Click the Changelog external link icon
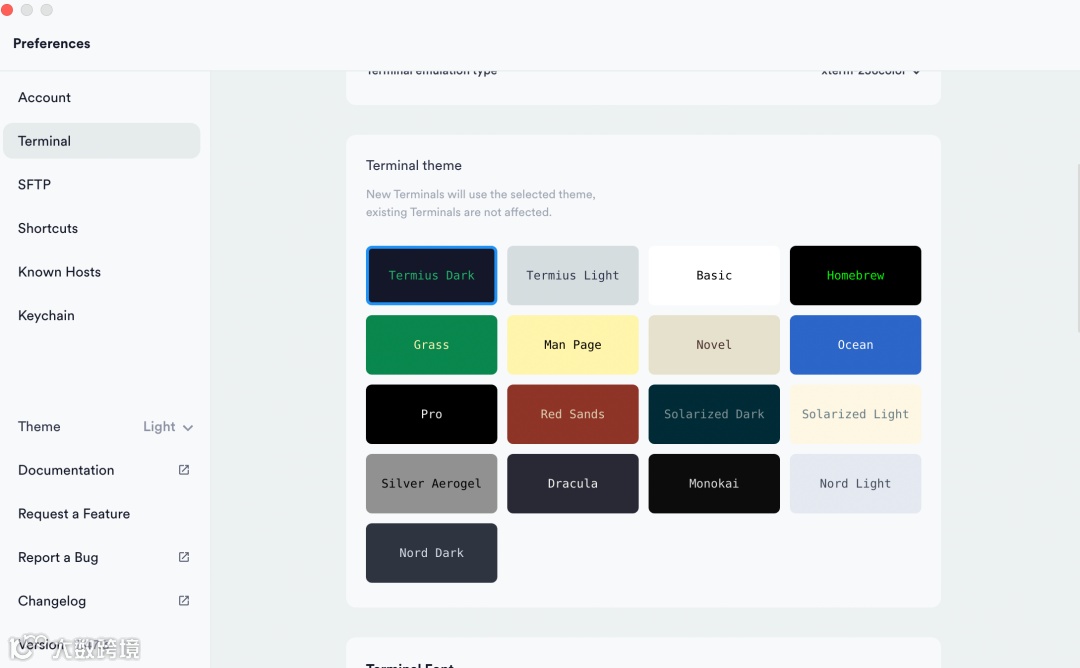Screen dimensions: 1080x668 (x=184, y=601)
